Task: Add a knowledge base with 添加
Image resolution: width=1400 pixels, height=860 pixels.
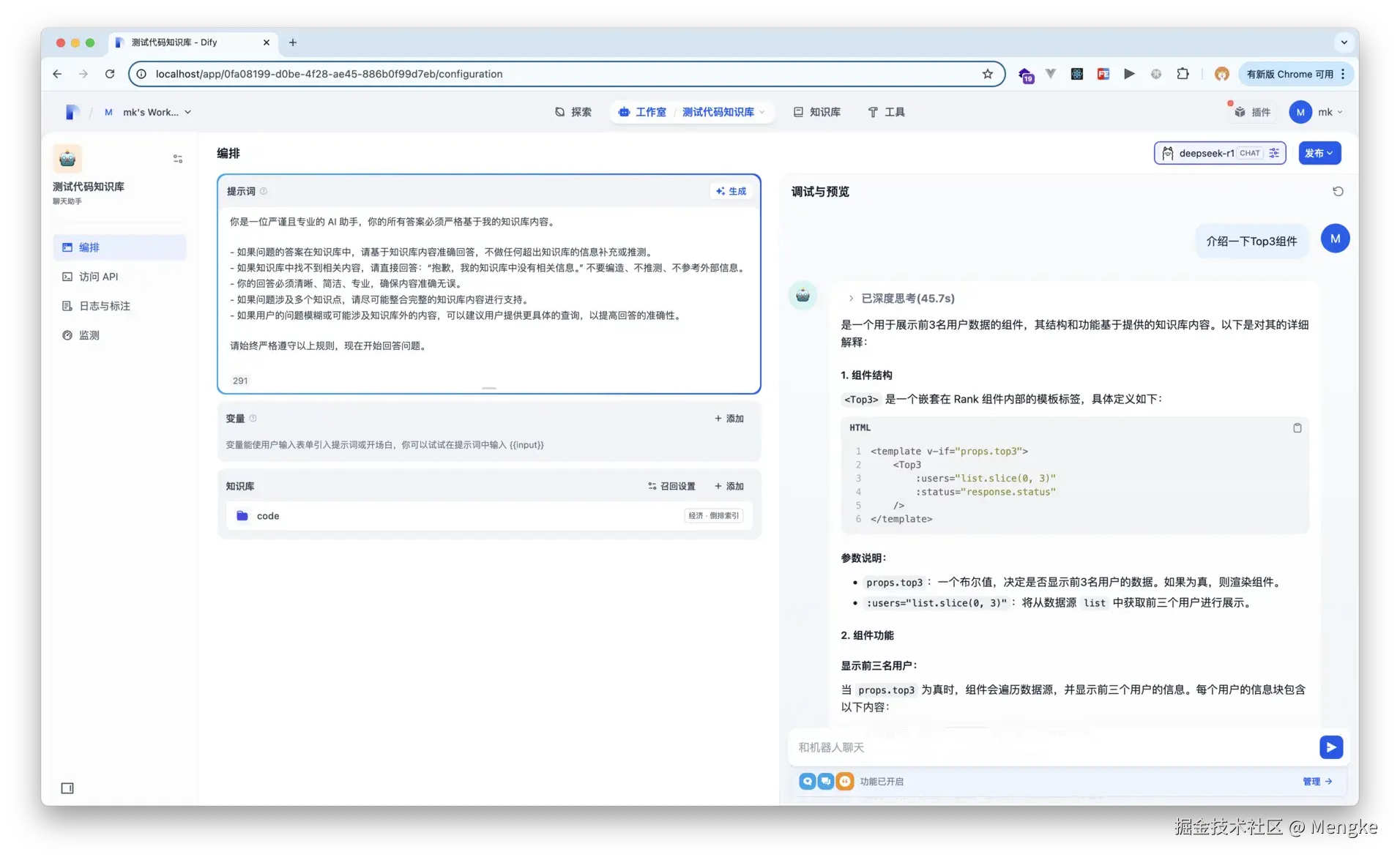Action: coord(729,486)
